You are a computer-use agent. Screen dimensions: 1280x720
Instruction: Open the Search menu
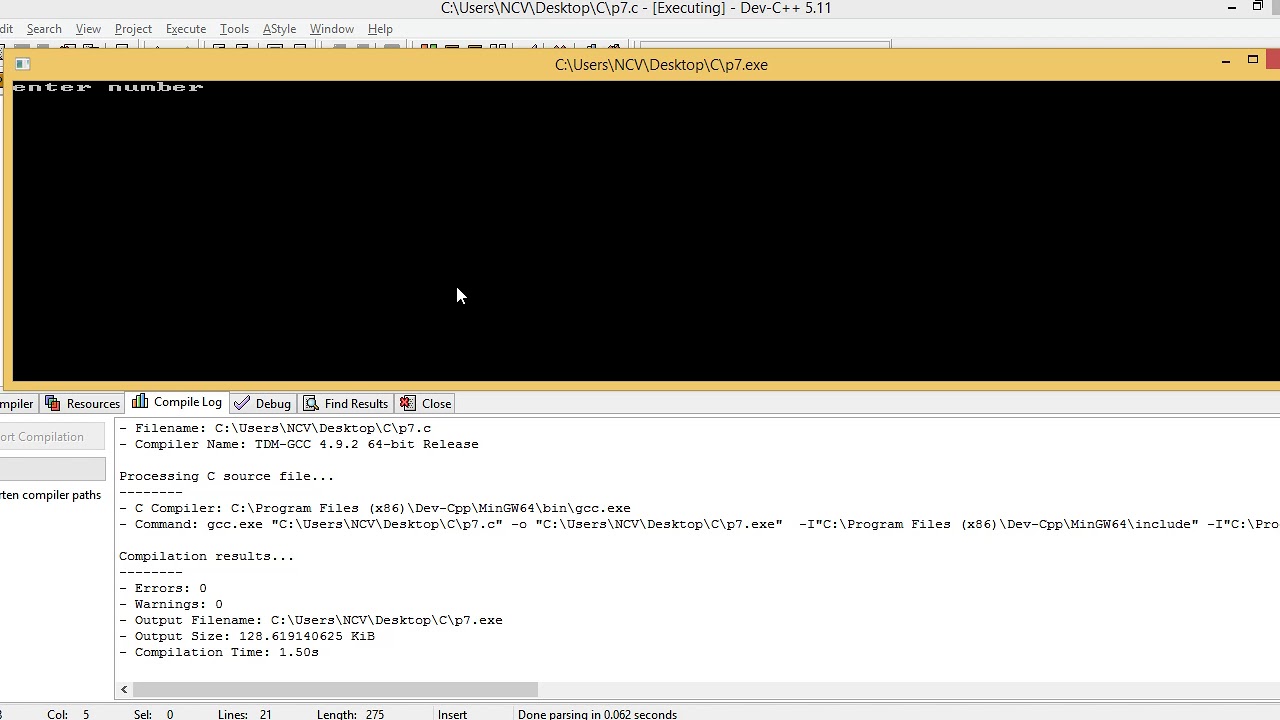pos(44,29)
